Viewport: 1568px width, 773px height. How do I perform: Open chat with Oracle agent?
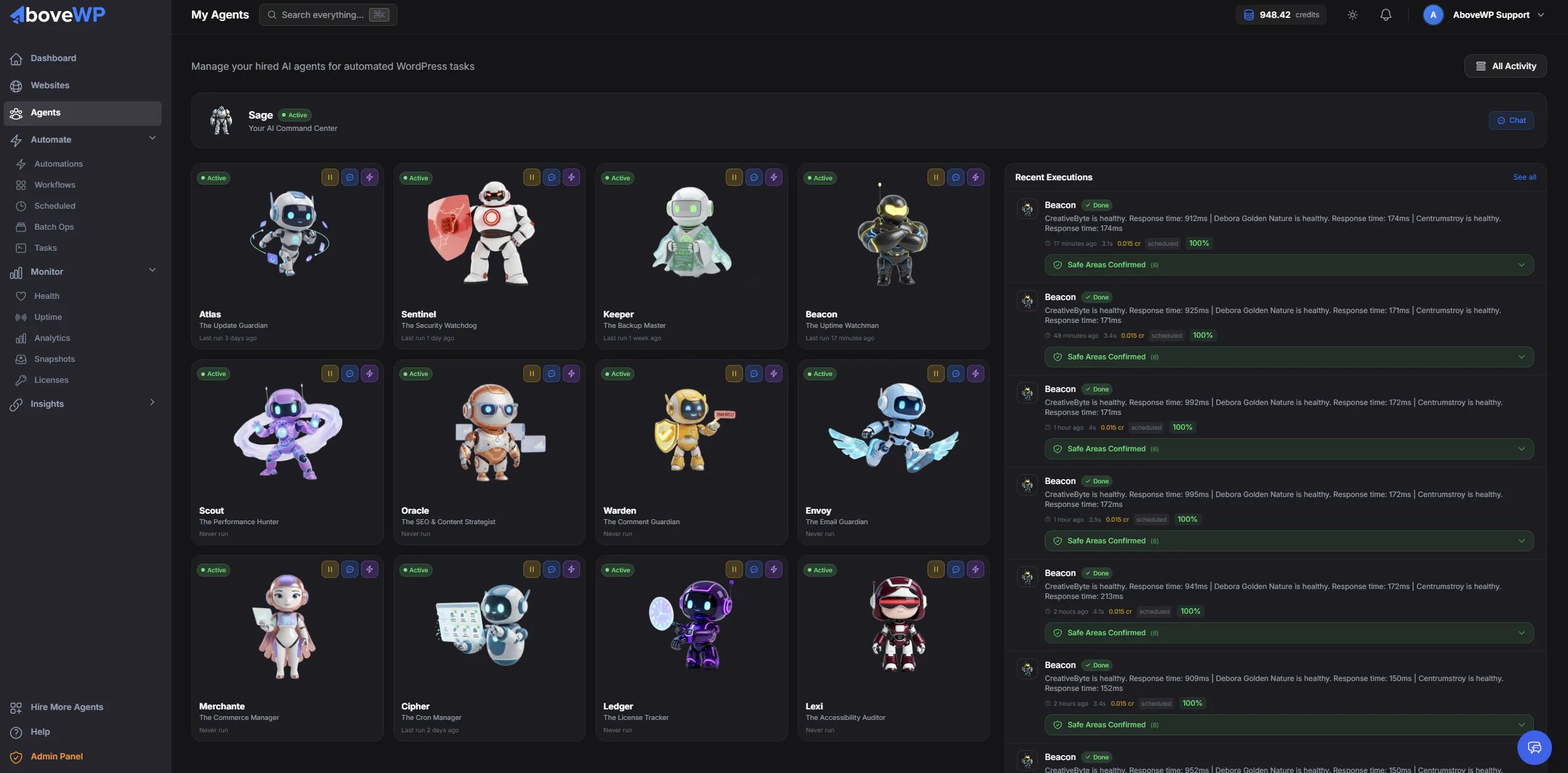[552, 374]
